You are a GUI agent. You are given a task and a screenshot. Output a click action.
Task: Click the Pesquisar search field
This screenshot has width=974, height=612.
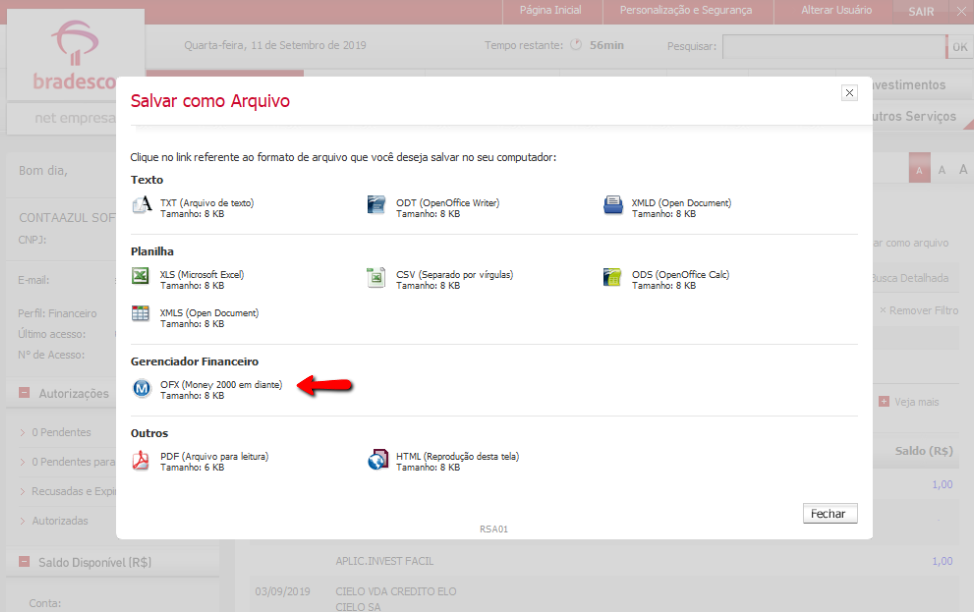click(x=834, y=47)
